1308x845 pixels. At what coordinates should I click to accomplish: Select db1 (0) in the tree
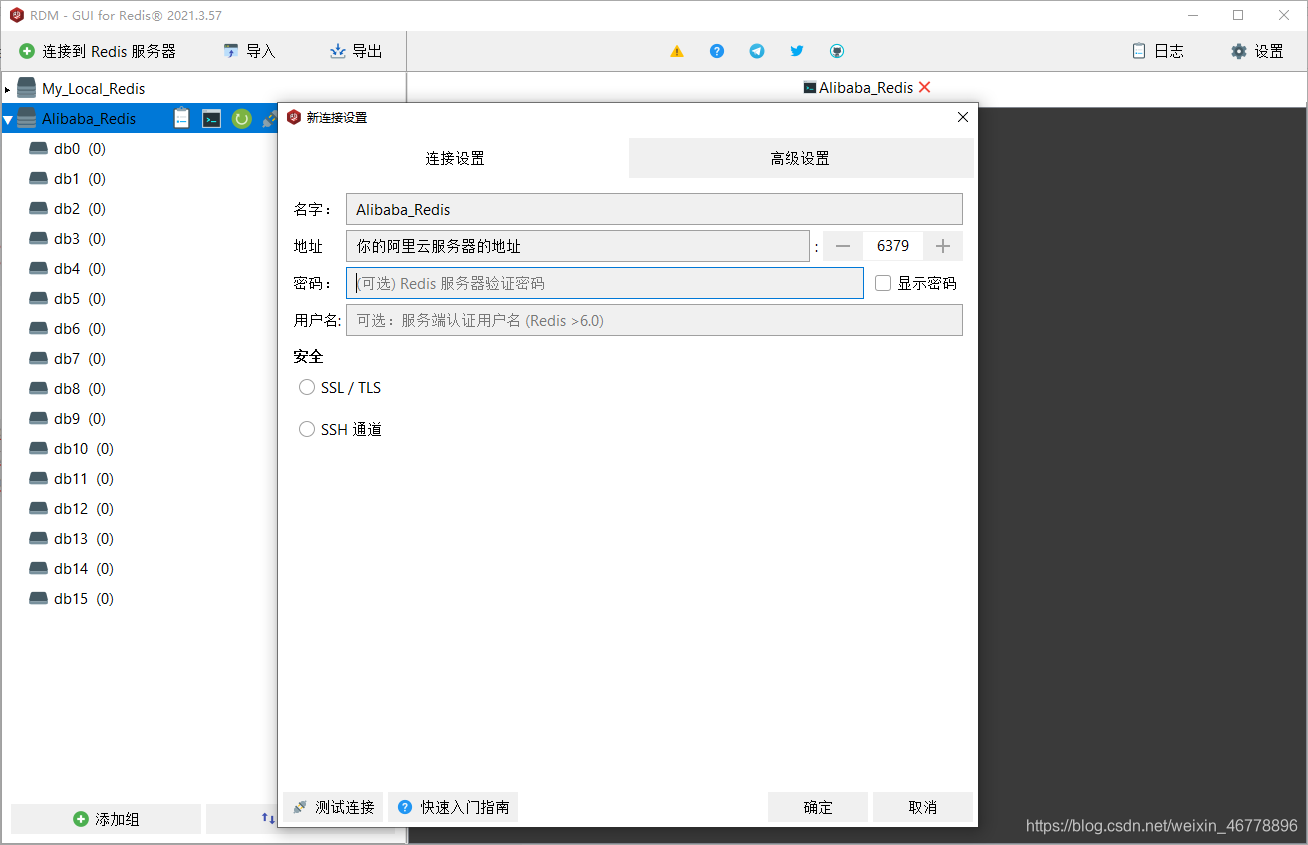click(80, 179)
